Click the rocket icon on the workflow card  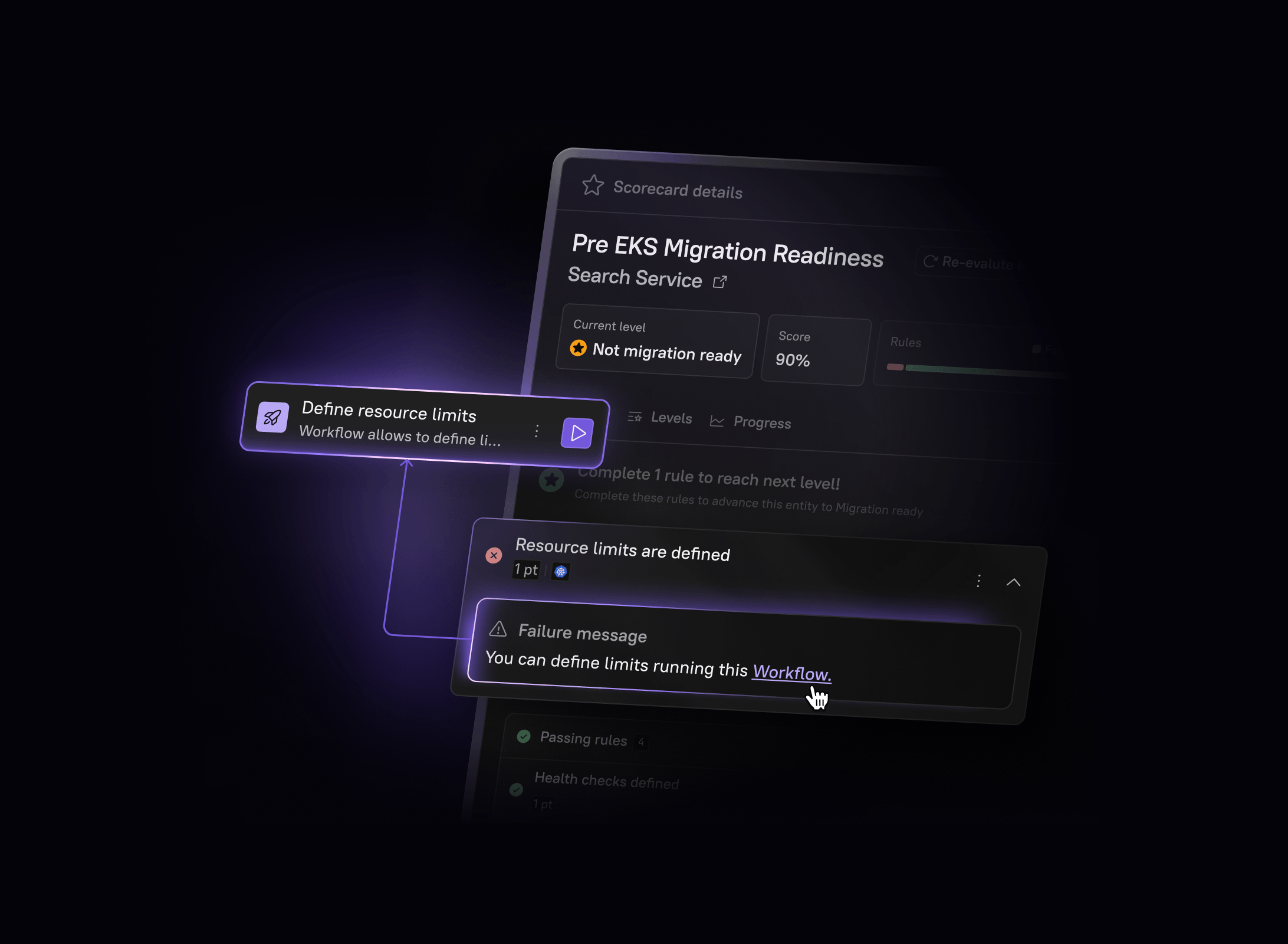[272, 418]
